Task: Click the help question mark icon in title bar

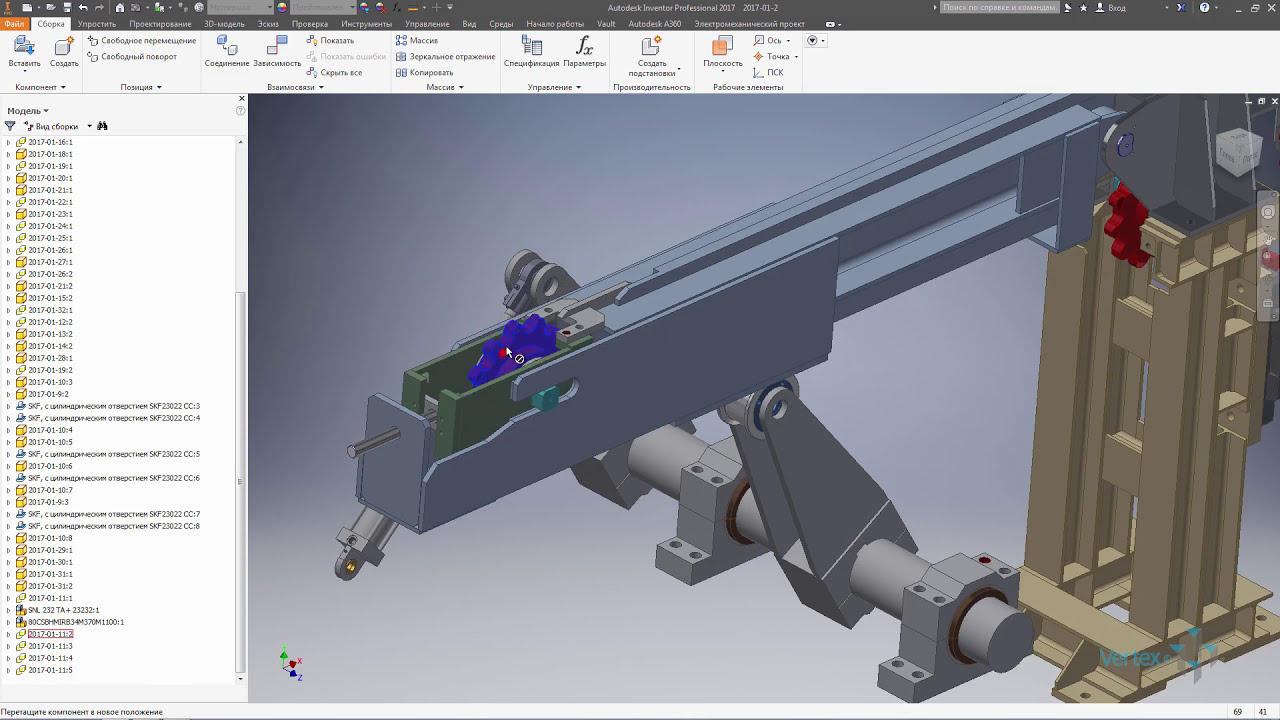Action: pos(1204,7)
